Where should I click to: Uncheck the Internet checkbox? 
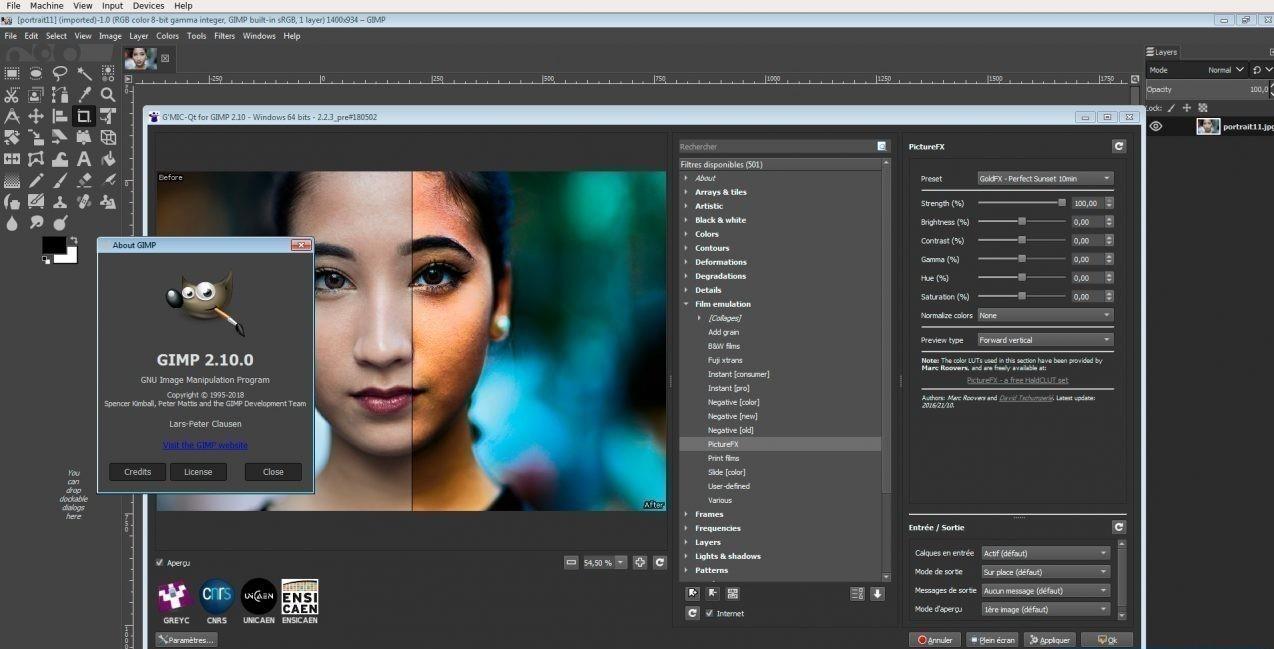pos(710,613)
